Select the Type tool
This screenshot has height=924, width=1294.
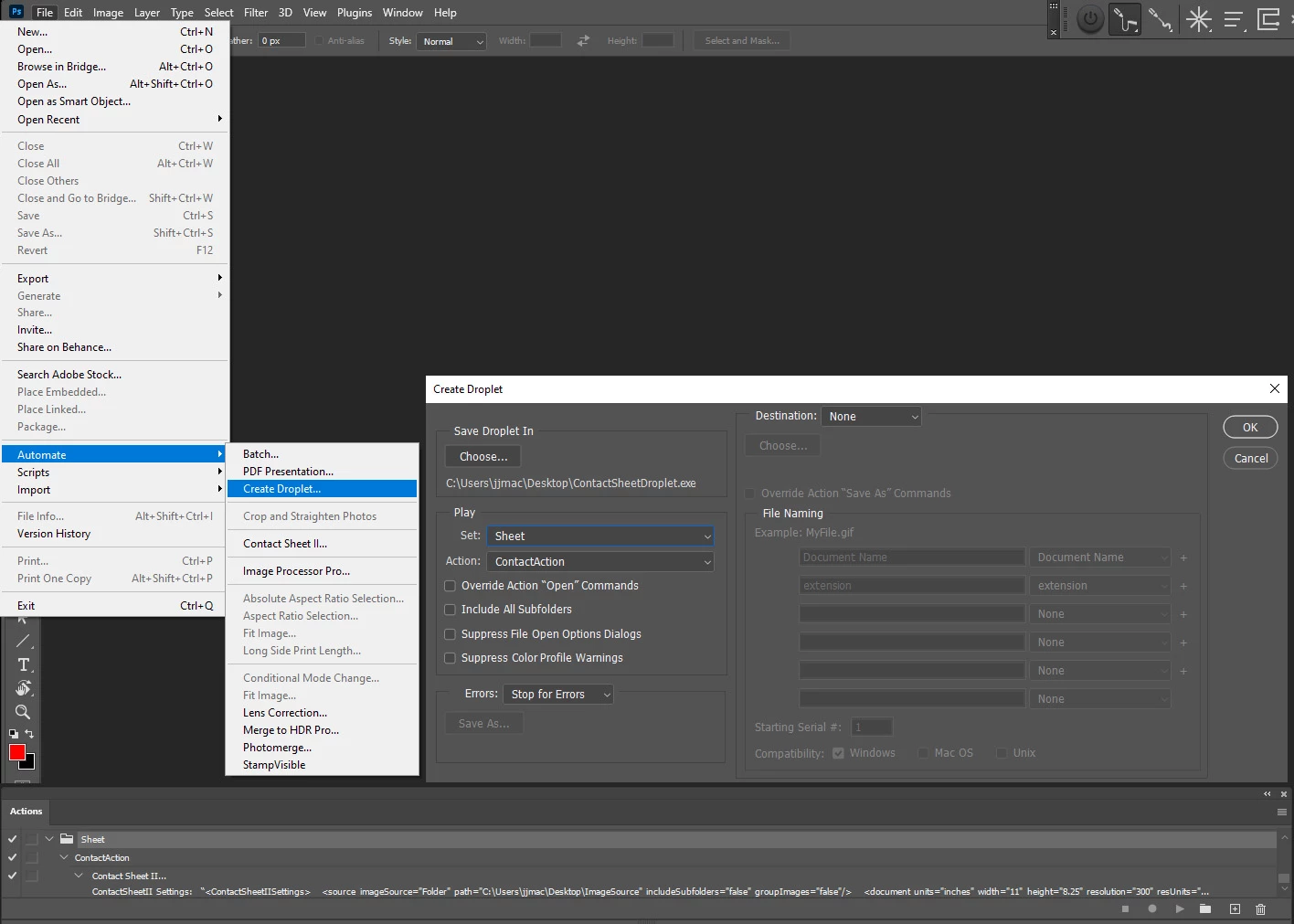[x=24, y=664]
